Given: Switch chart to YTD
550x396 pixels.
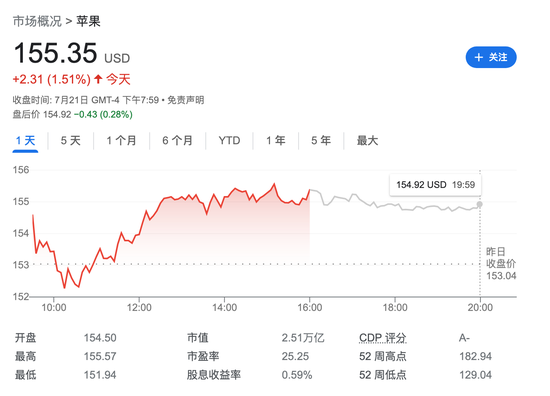Looking at the screenshot, I should click(229, 141).
